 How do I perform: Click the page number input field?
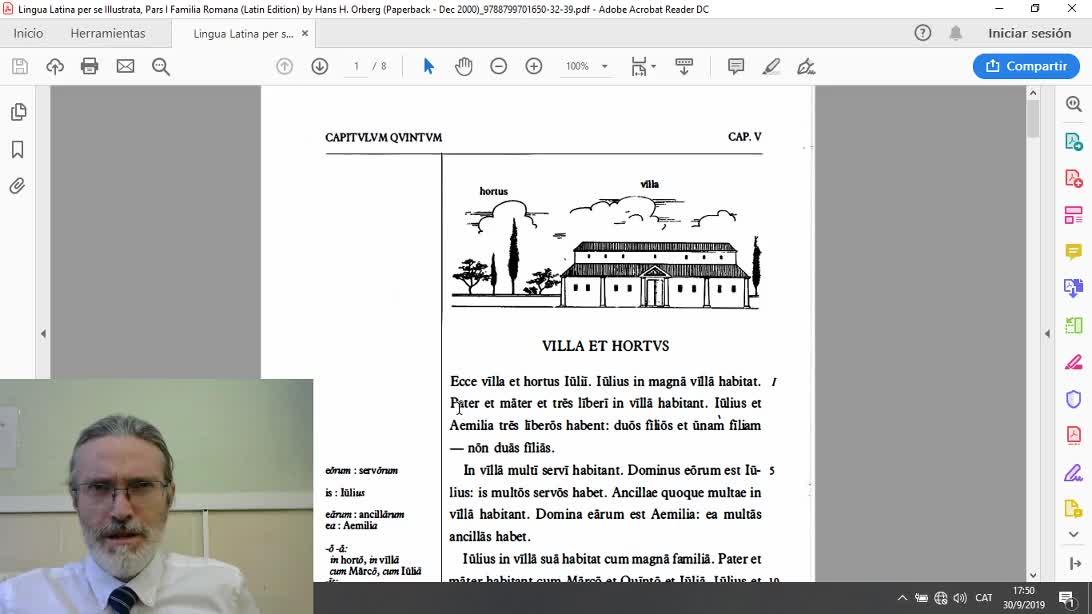[356, 66]
